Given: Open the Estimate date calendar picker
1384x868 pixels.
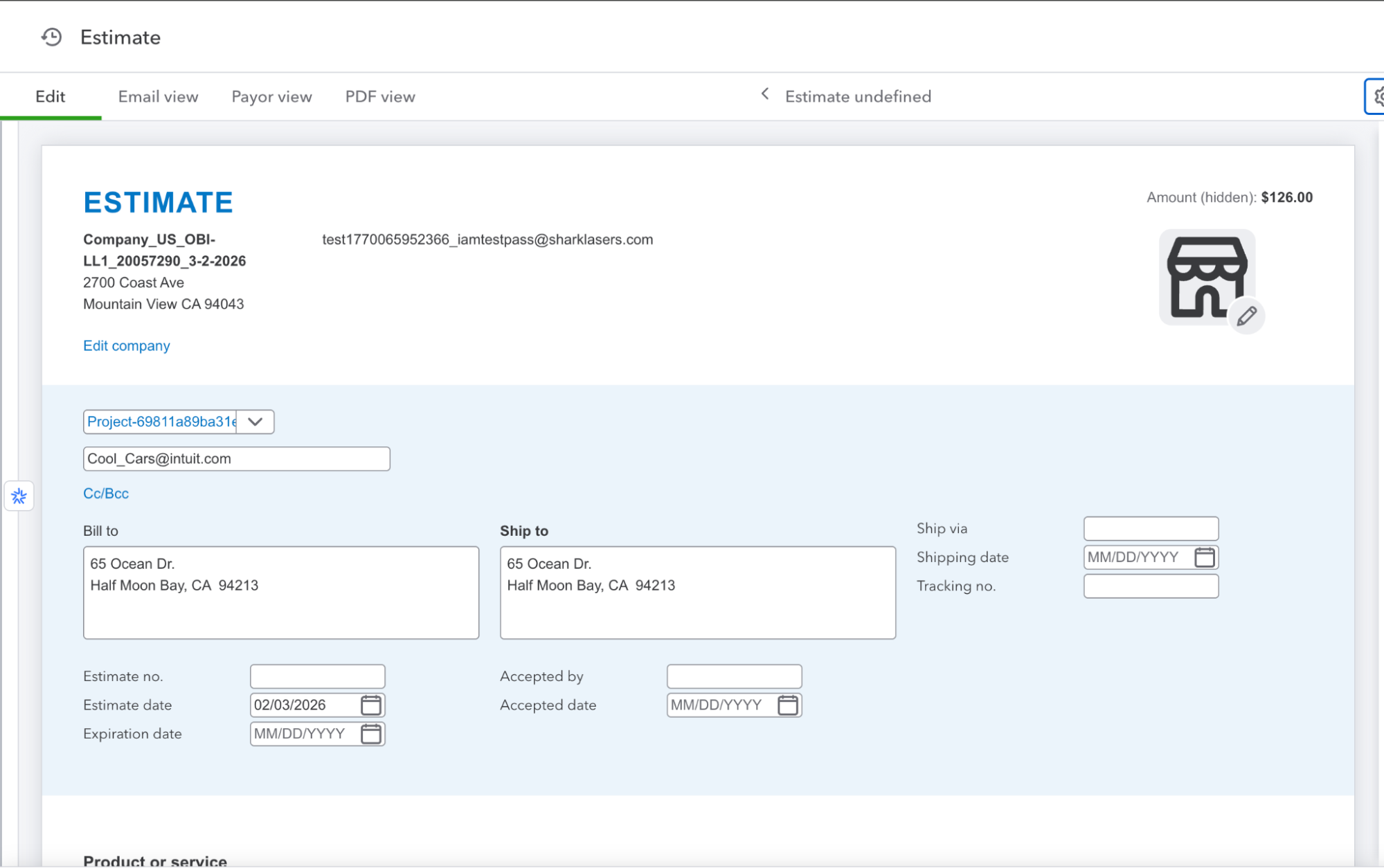Looking at the screenshot, I should 372,705.
